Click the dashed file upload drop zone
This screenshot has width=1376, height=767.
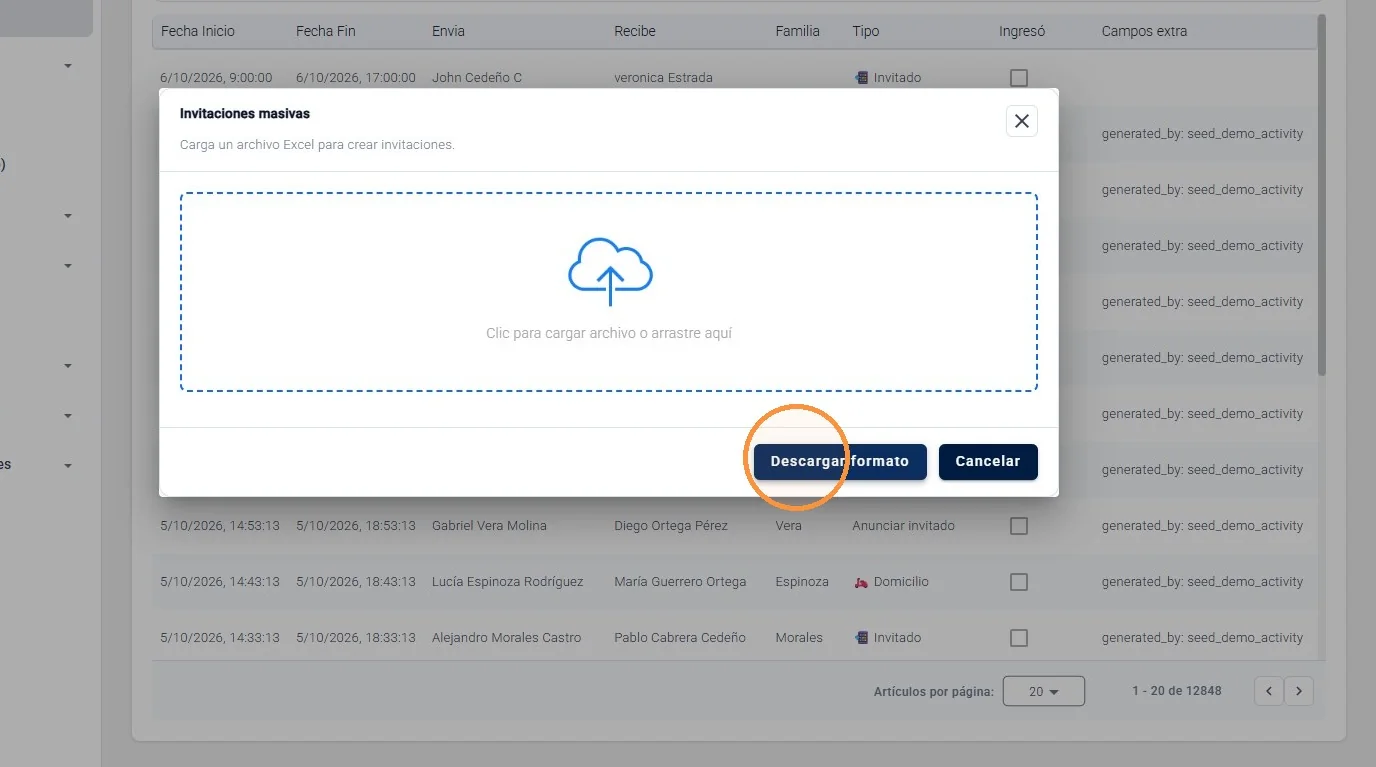[x=609, y=292]
